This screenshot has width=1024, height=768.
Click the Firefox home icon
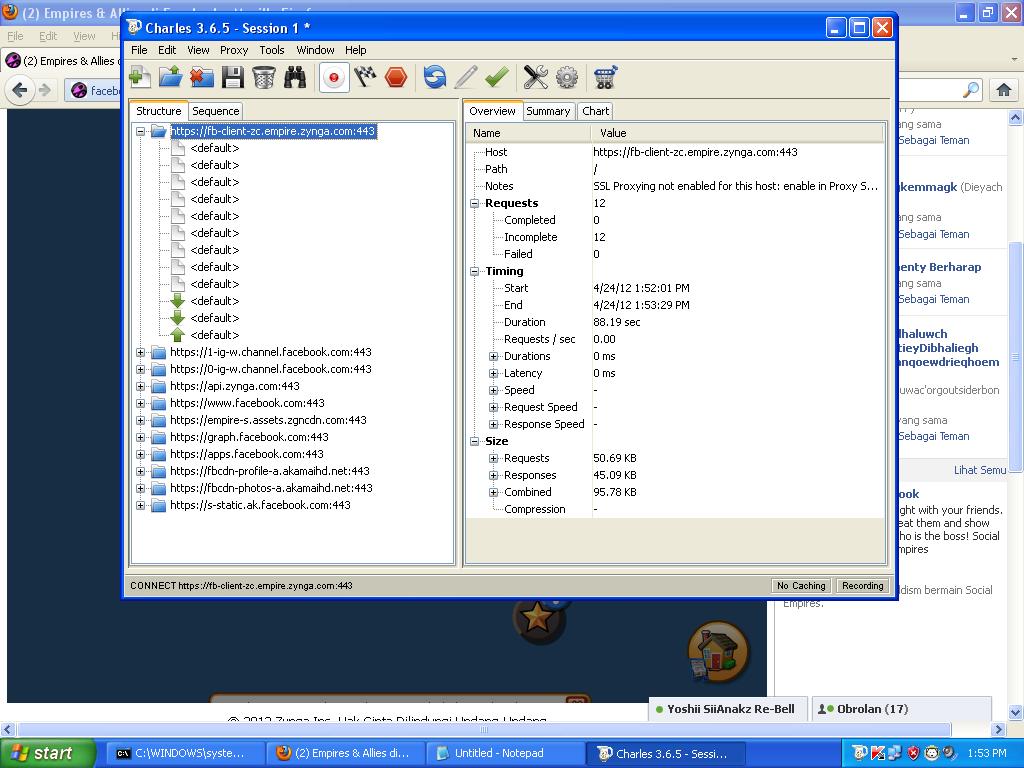(x=1004, y=89)
